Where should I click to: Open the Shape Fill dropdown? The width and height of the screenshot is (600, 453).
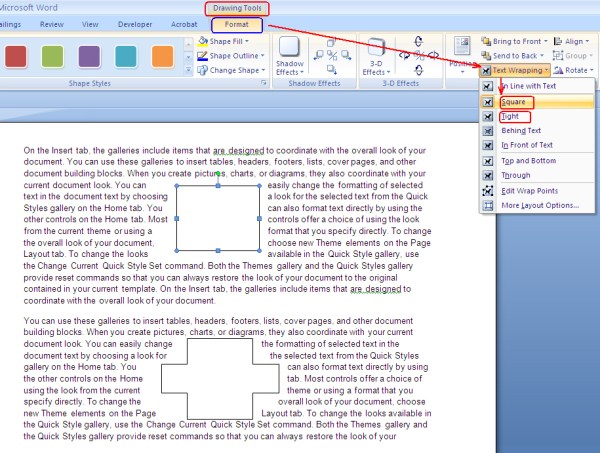[x=231, y=41]
